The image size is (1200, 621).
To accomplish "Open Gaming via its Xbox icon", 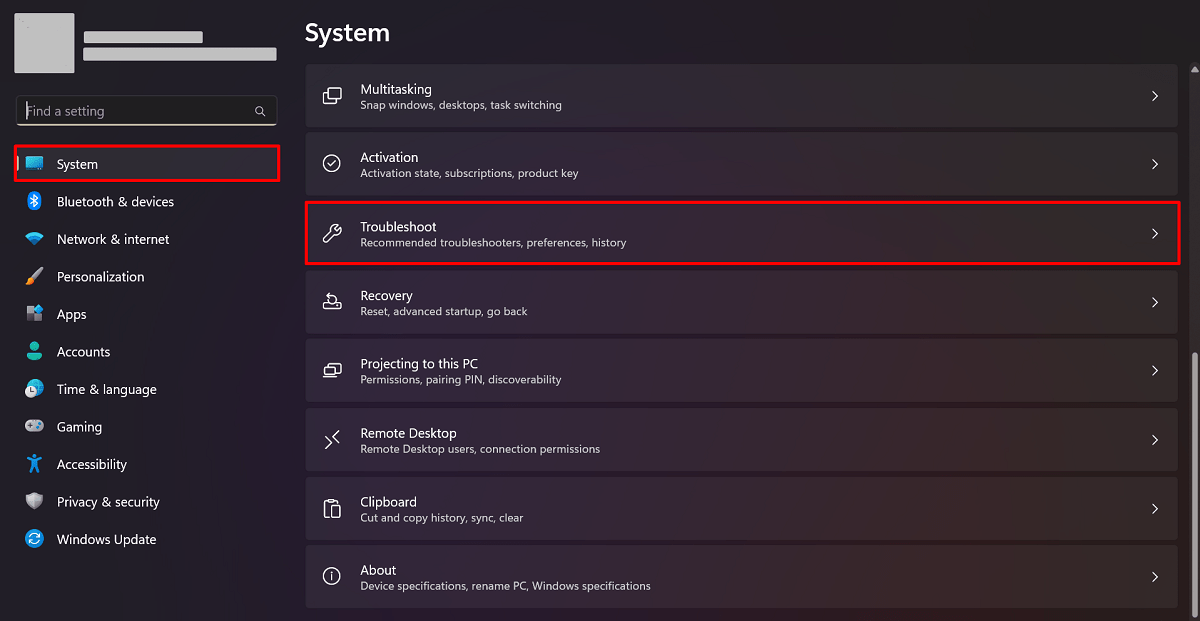I will [34, 426].
